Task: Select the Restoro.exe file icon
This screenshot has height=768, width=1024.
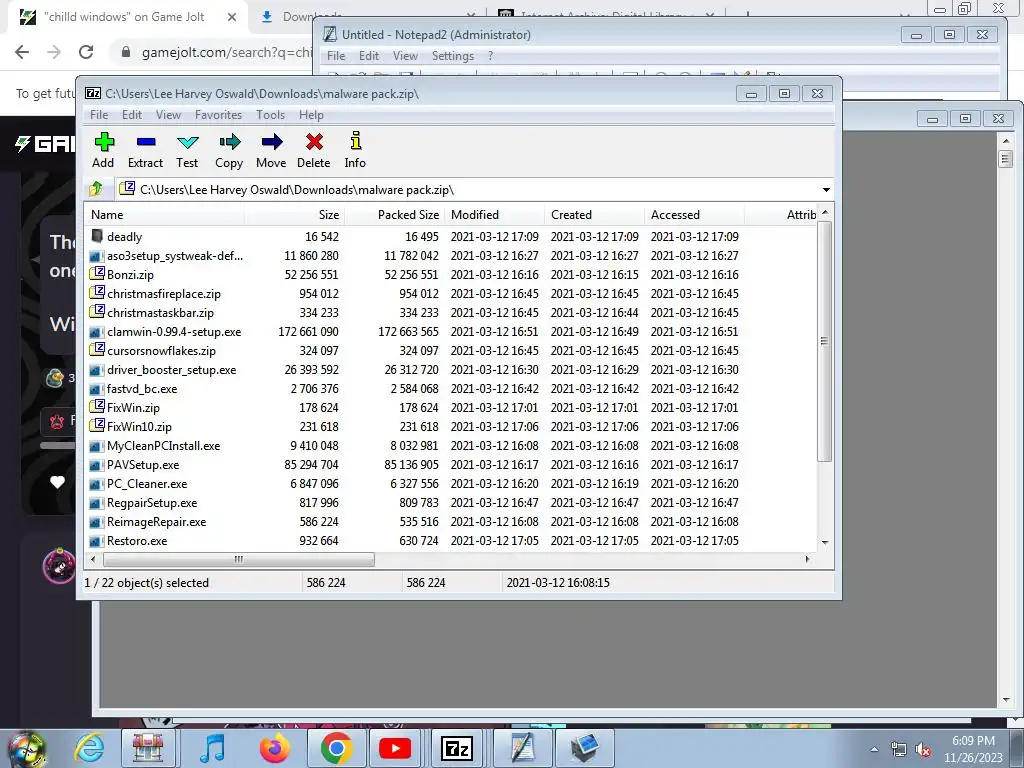Action: tap(97, 541)
